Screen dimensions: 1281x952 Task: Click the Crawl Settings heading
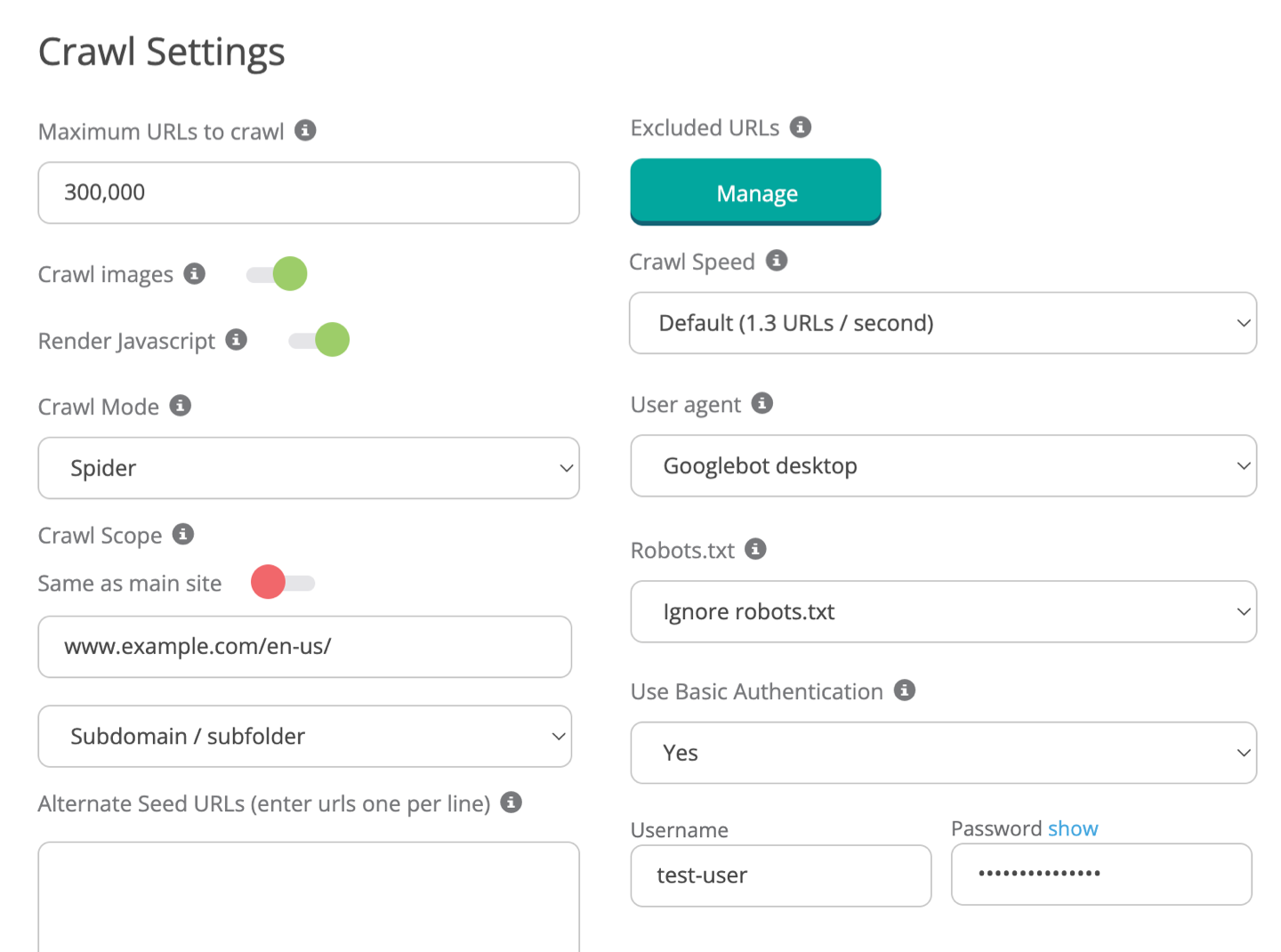(162, 52)
